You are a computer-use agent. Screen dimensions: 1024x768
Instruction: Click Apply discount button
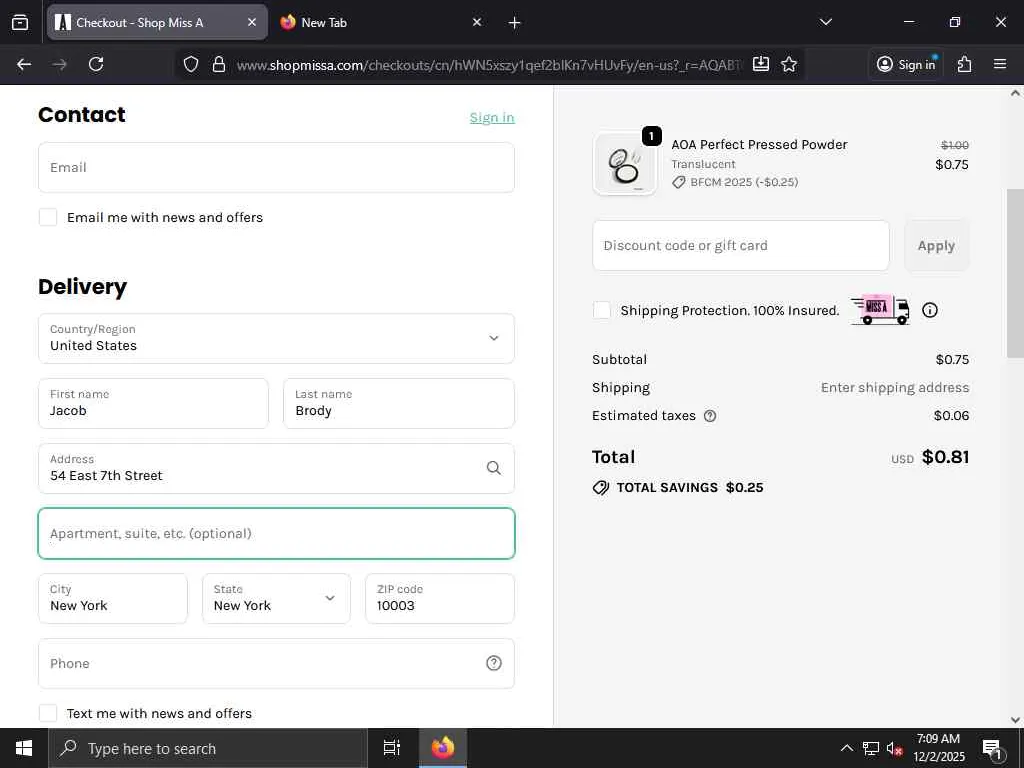(936, 246)
